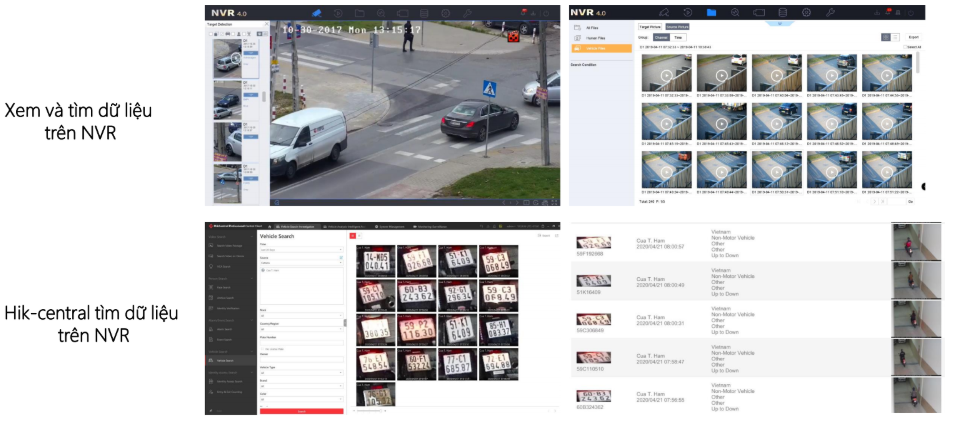Switch to grid thumbnail view

(886, 37)
